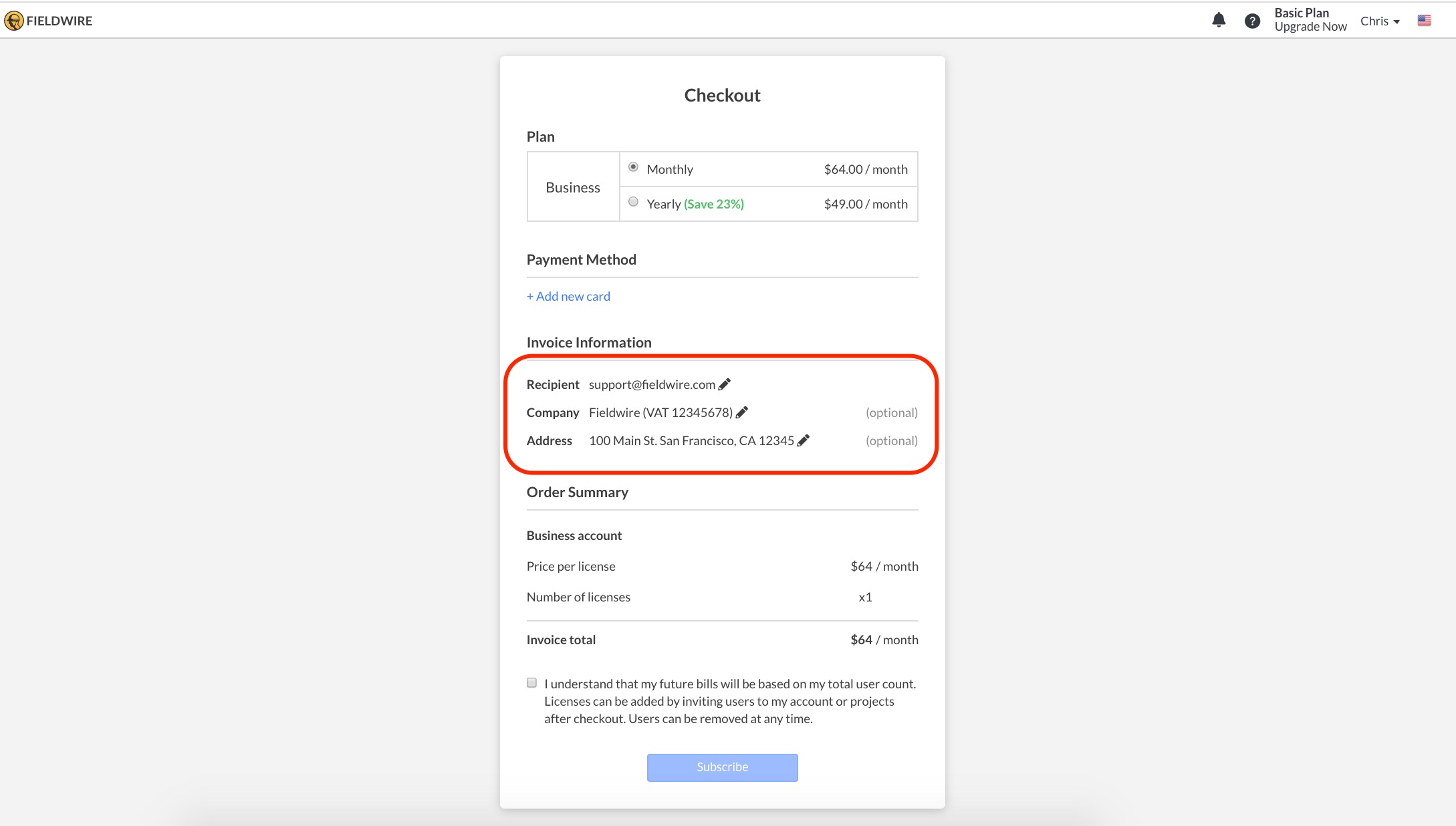Click the Subscribe button
The width and height of the screenshot is (1456, 826).
722,767
